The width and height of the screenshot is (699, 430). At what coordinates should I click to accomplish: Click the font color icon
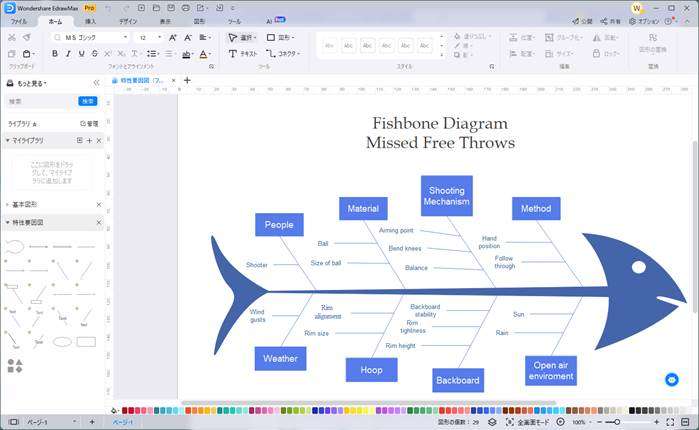tap(204, 54)
